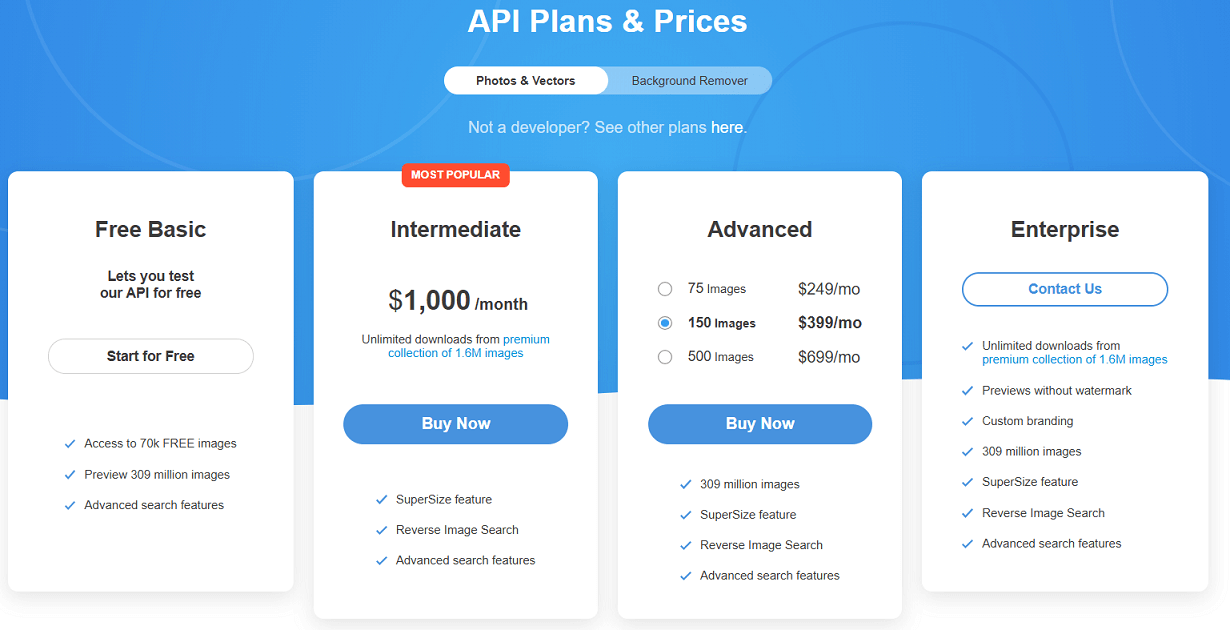The height and width of the screenshot is (630, 1230).
Task: Click Buy Now under the Intermediate plan
Action: pos(455,424)
